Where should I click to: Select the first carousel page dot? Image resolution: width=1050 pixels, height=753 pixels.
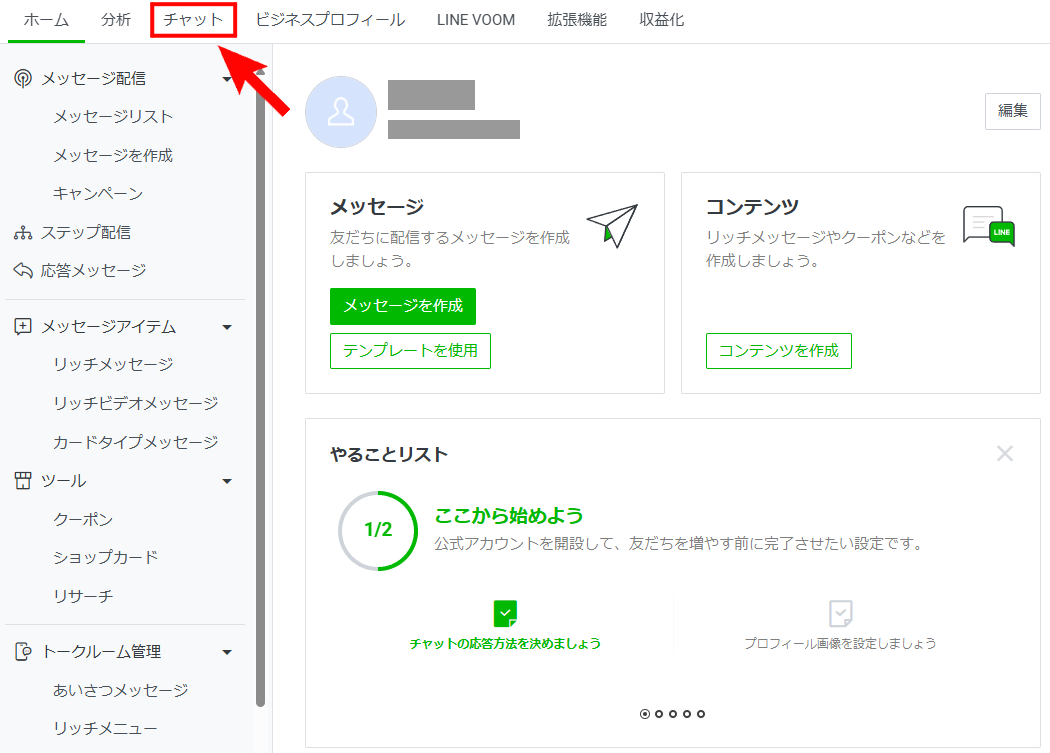pos(644,714)
